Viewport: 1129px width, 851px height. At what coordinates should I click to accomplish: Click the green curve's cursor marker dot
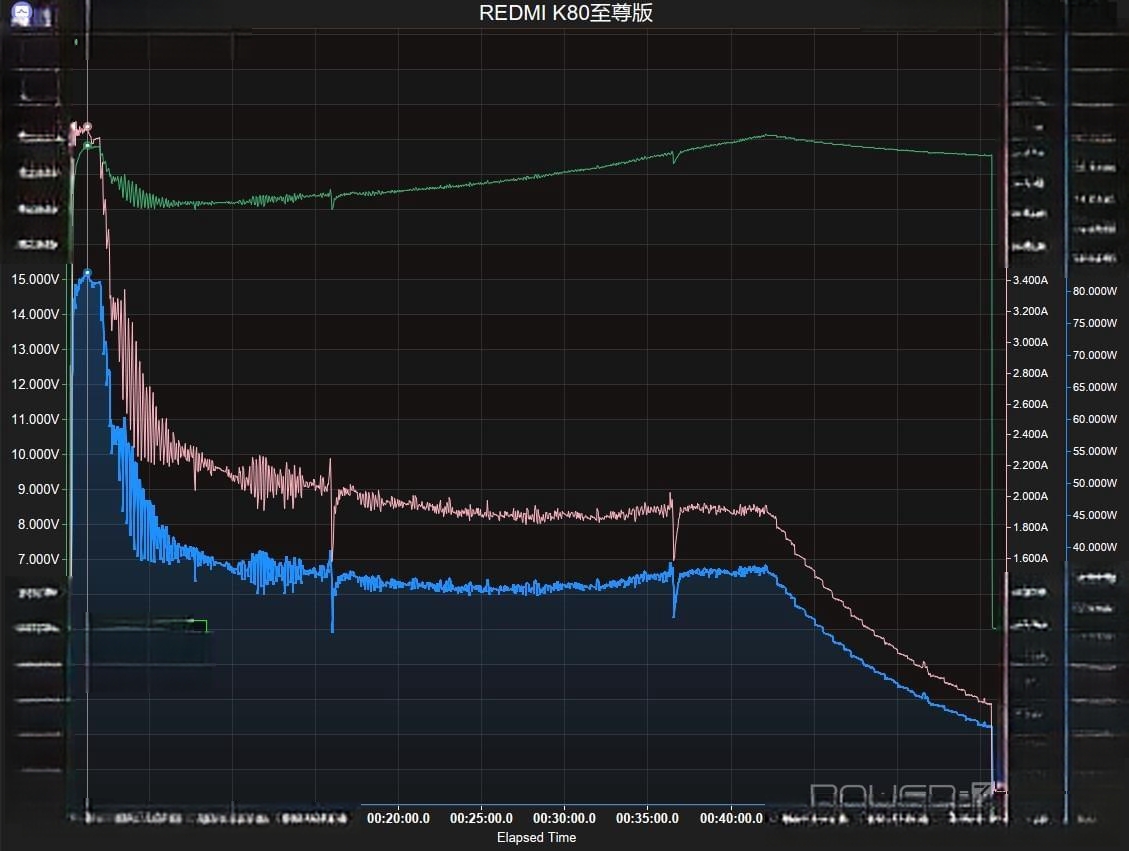[x=88, y=145]
